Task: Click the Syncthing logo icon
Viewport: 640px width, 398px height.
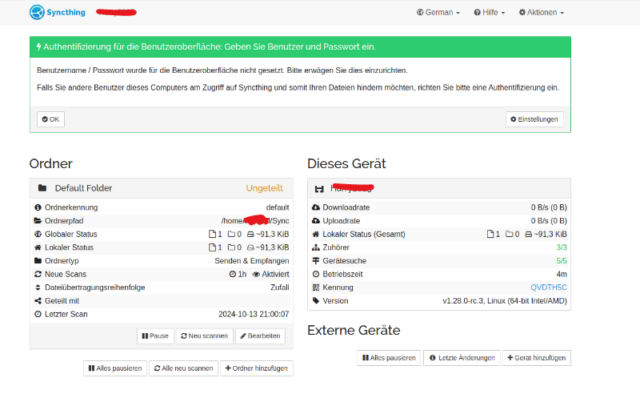Action: [x=37, y=12]
